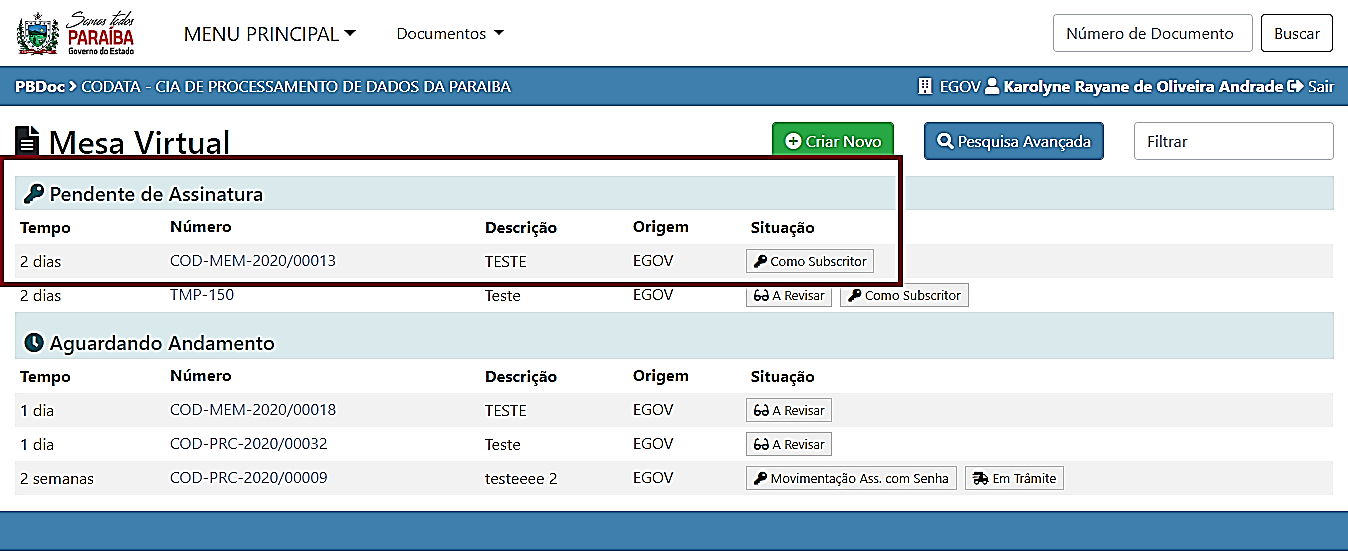Click into the Filtrar input box

pyautogui.click(x=1233, y=141)
